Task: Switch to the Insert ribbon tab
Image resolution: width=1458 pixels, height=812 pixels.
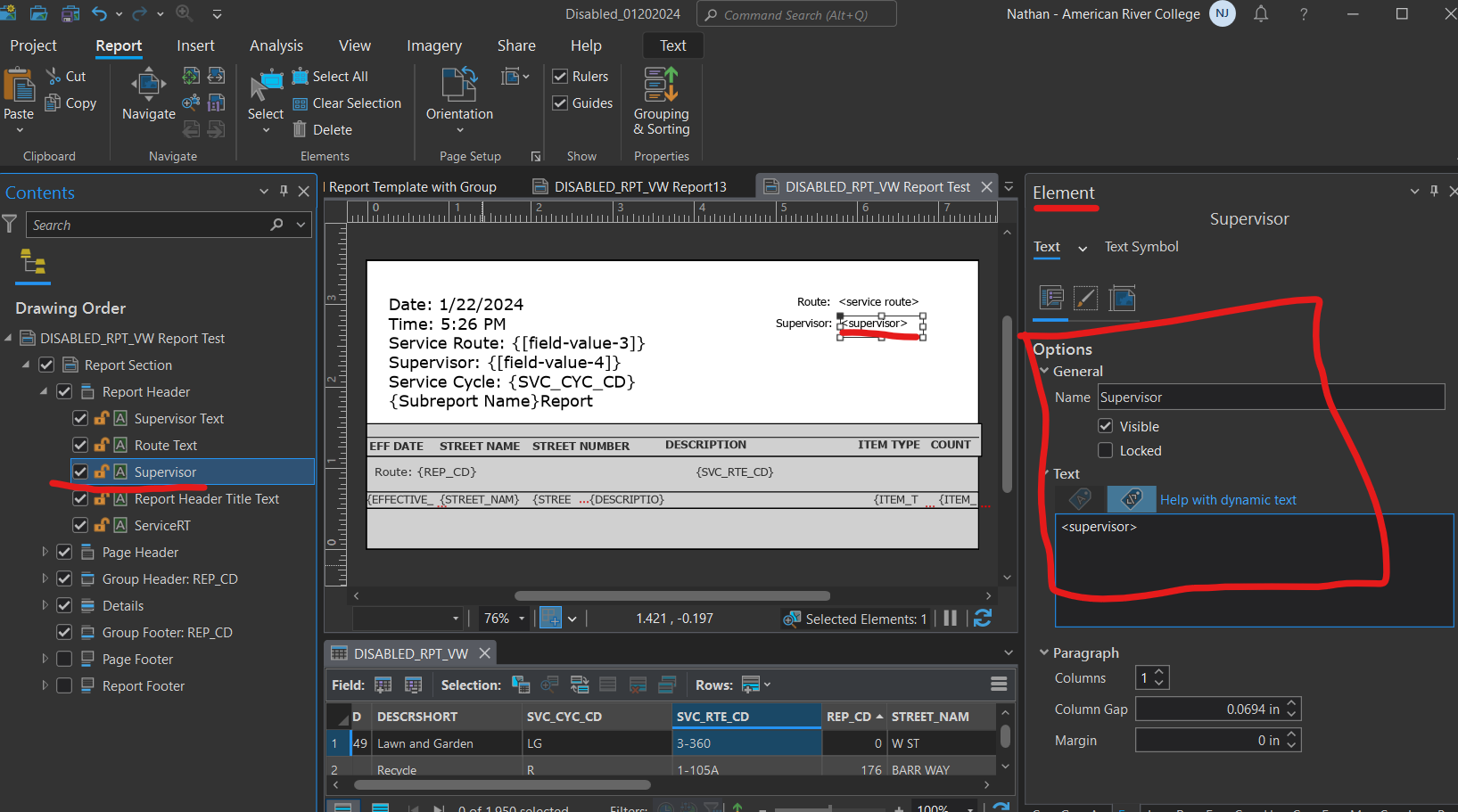Action: [x=195, y=45]
